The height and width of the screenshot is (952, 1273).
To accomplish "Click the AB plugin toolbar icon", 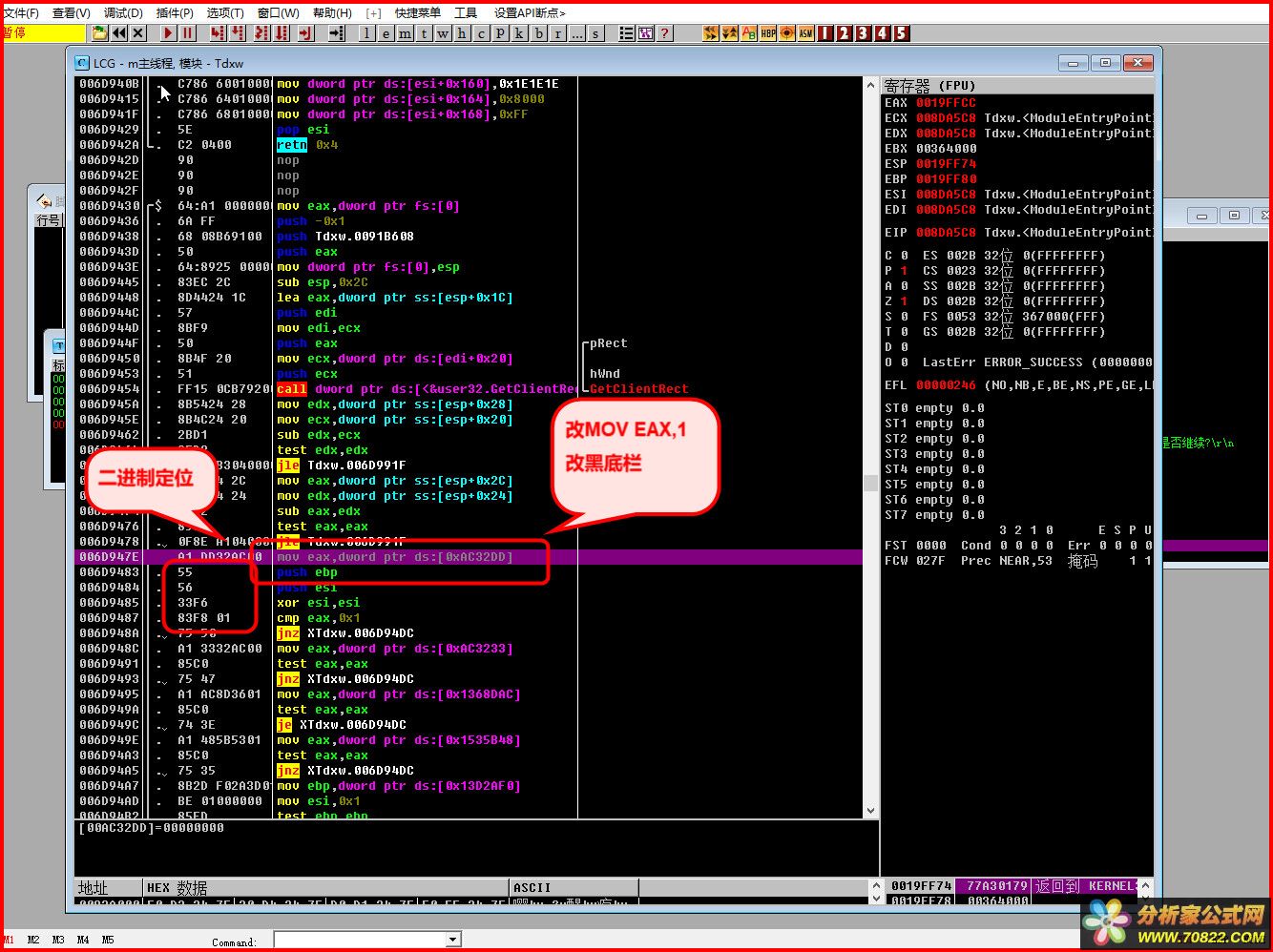I will [749, 33].
